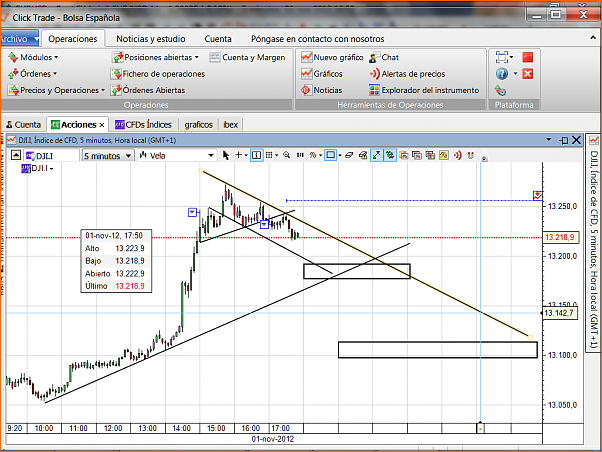
Task: Open dropdown arrow beside the crosshair tool
Action: (246, 155)
